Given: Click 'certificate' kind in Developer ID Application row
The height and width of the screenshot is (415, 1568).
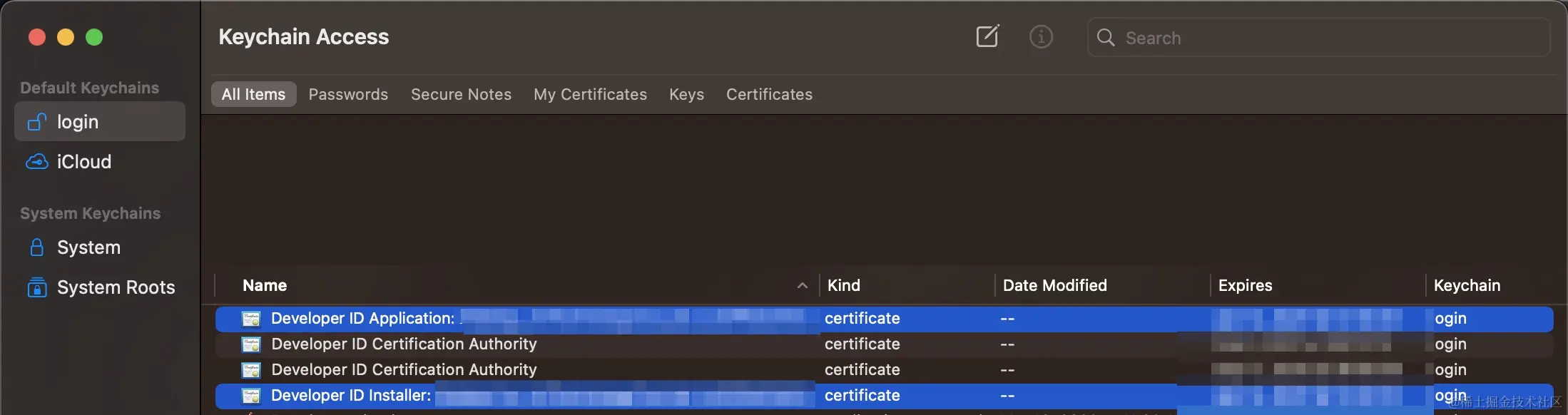Looking at the screenshot, I should (x=862, y=319).
